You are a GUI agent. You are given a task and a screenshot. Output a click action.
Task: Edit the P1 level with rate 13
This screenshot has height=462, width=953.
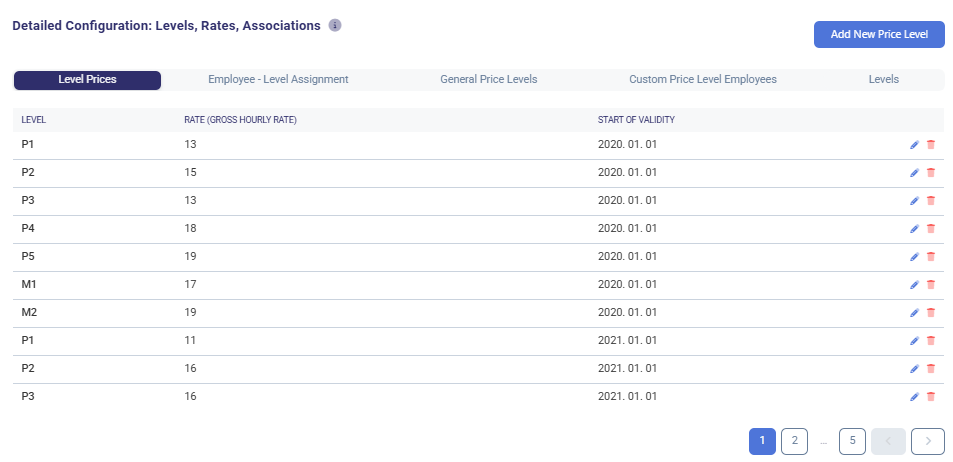pyautogui.click(x=914, y=145)
